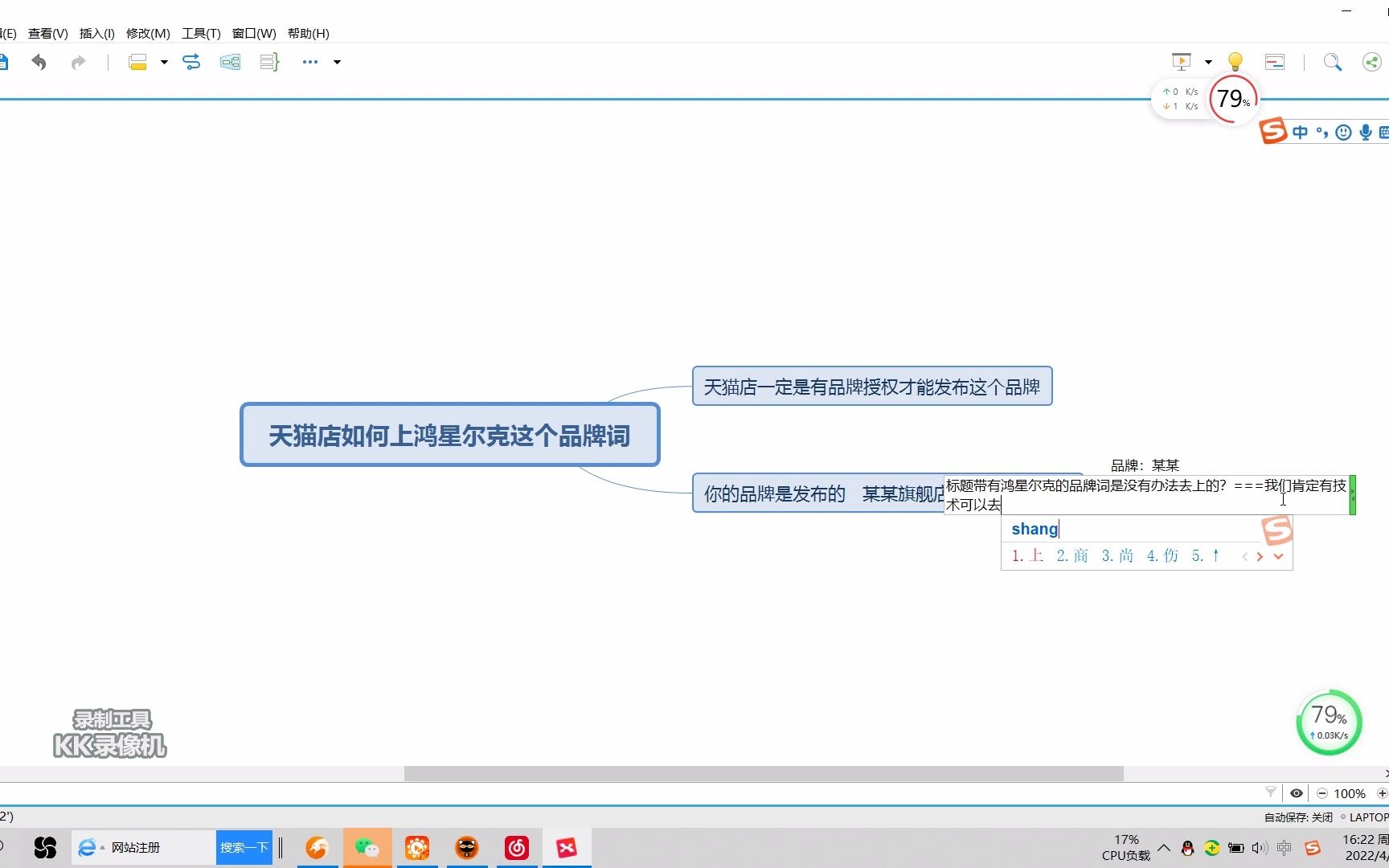Open the 查看(V) menu
This screenshot has height=868, width=1389.
(x=48, y=33)
